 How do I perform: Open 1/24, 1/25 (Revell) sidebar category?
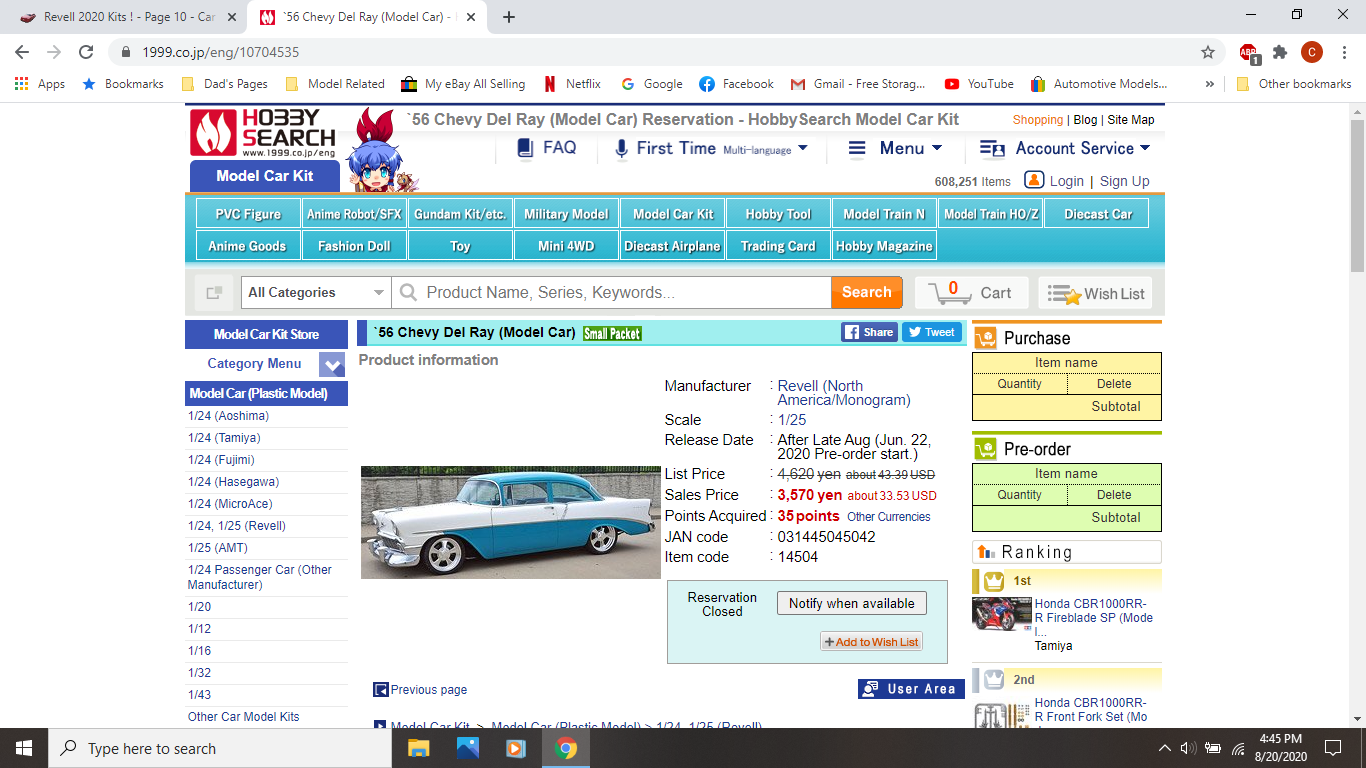pyautogui.click(x=237, y=526)
